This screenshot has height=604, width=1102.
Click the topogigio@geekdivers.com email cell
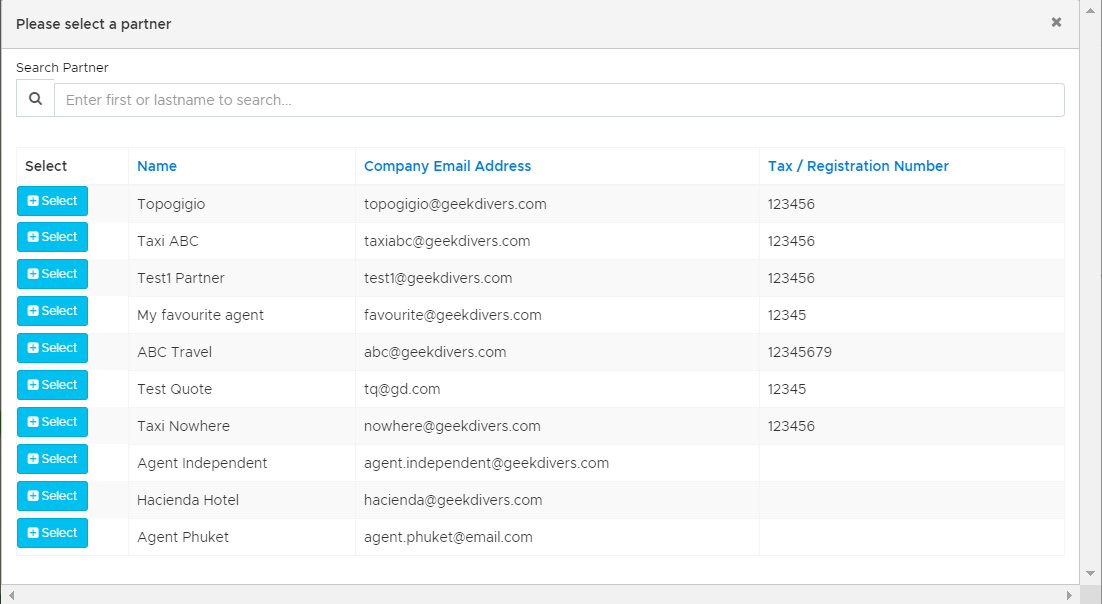click(557, 204)
